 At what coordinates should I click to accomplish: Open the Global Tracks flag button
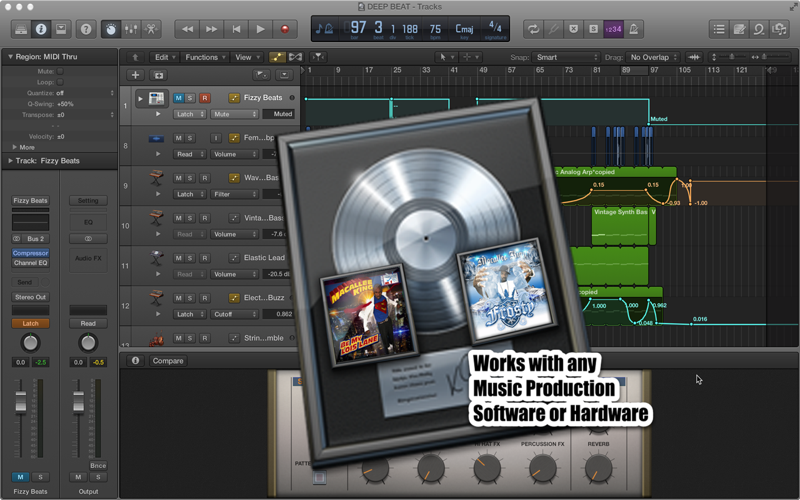pyautogui.click(x=261, y=75)
